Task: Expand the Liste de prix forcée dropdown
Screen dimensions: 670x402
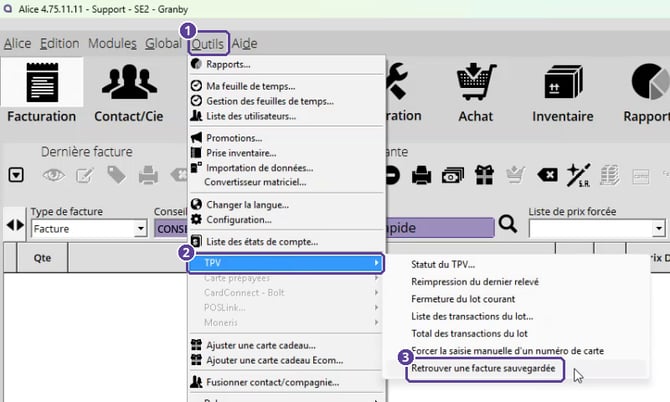Action: pos(659,229)
